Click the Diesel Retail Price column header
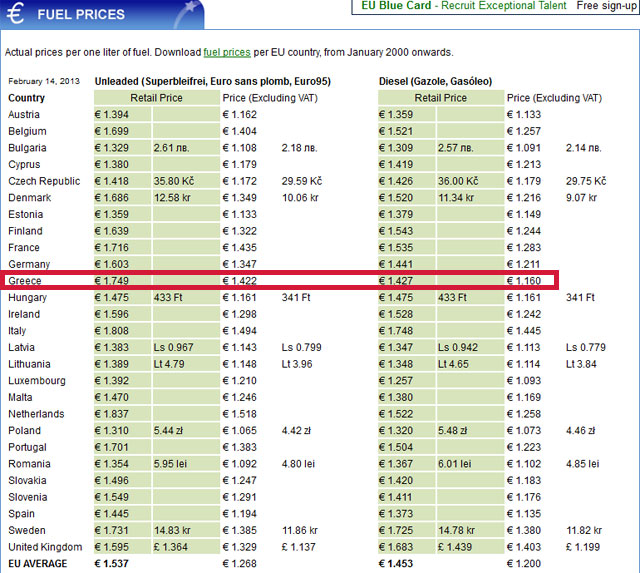Viewport: 640px width, 573px height. pos(441,98)
